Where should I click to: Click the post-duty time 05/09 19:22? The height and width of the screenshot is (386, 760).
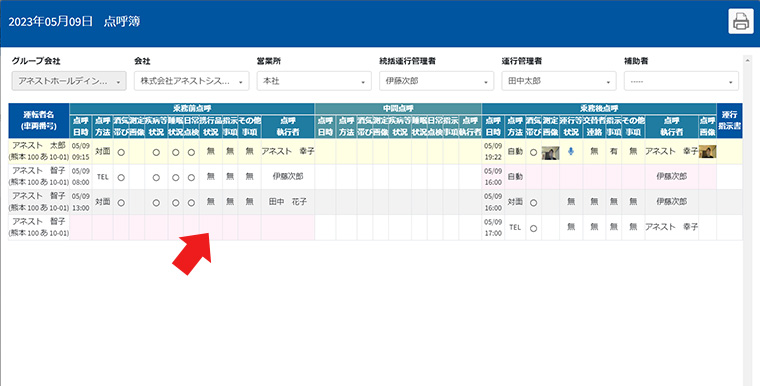[x=493, y=151]
